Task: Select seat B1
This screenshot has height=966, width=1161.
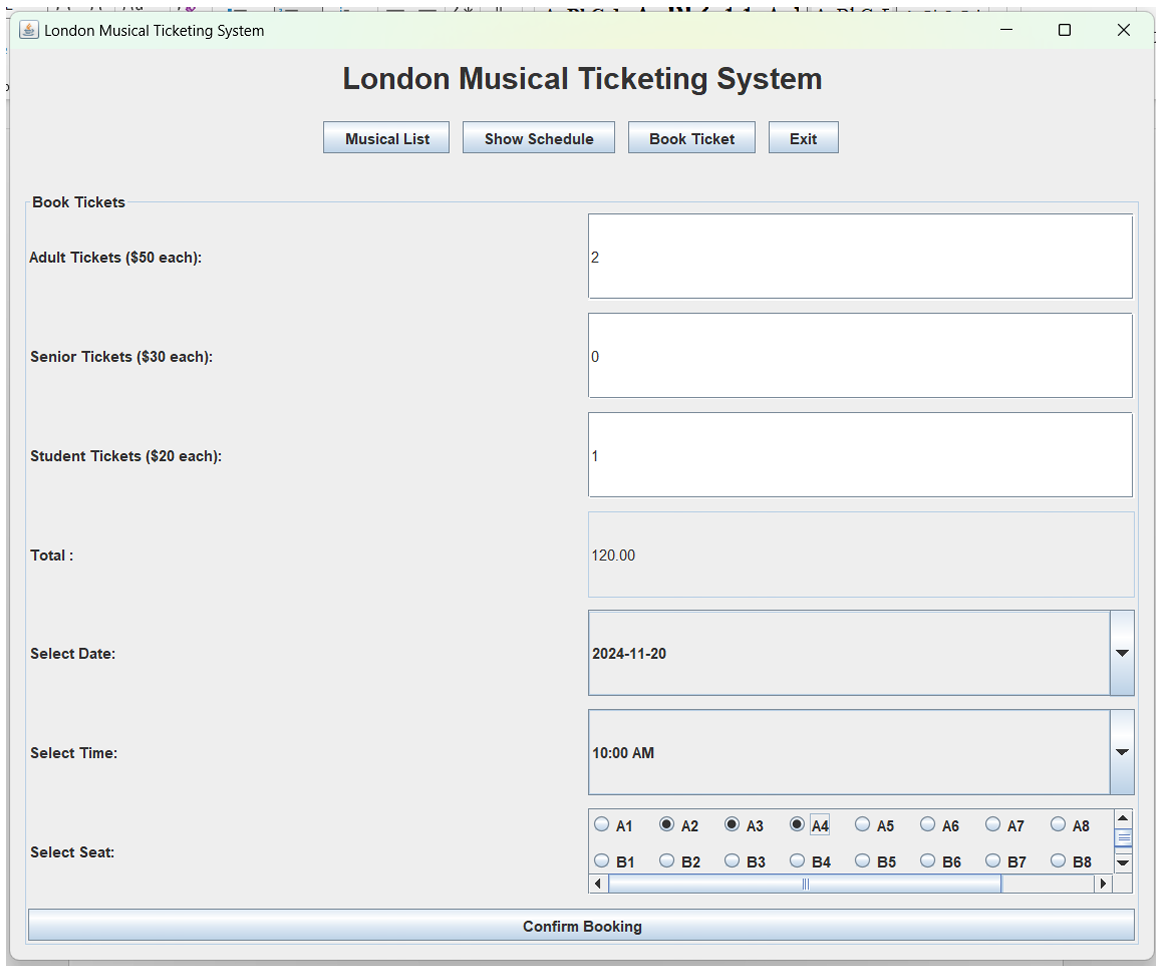Action: tap(602, 860)
